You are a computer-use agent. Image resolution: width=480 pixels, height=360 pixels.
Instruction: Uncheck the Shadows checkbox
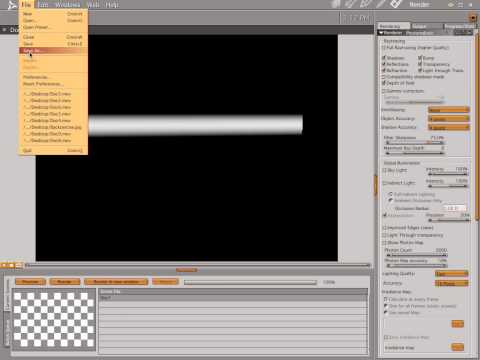[x=384, y=58]
